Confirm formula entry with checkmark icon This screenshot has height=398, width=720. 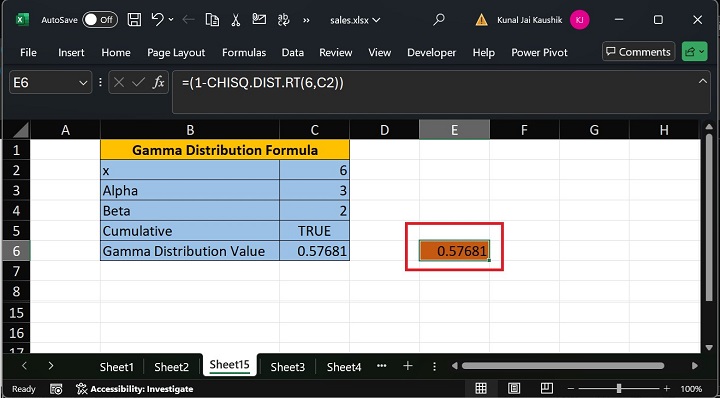pyautogui.click(x=138, y=83)
